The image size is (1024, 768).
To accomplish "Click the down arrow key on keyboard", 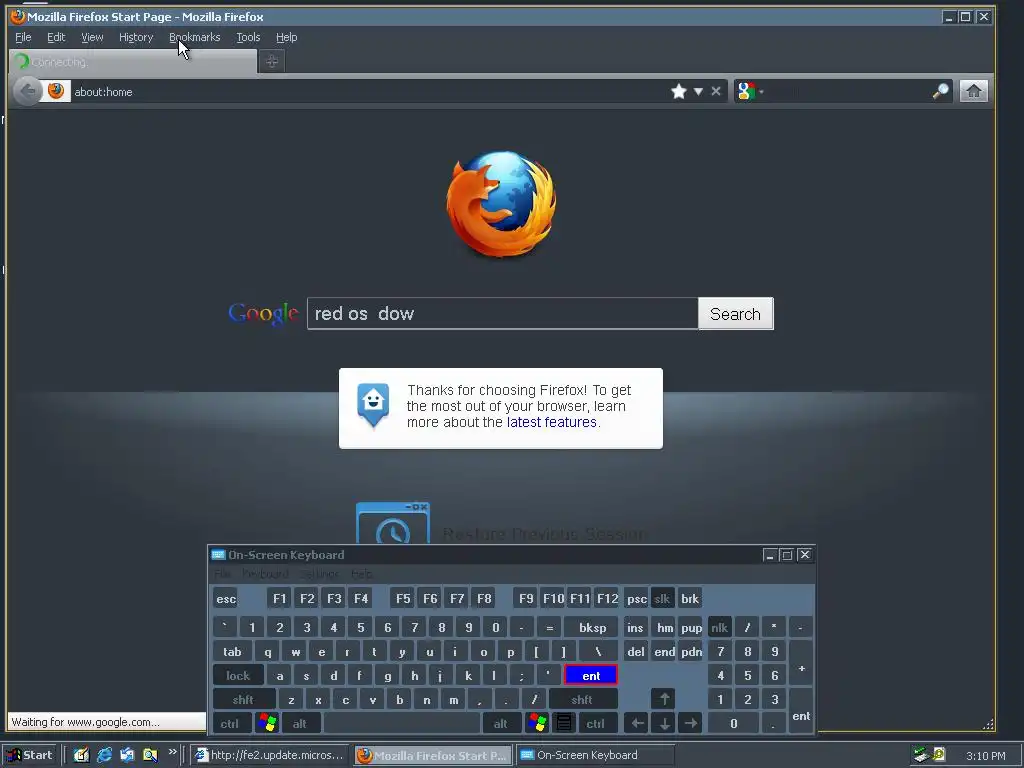I will pyautogui.click(x=664, y=724).
